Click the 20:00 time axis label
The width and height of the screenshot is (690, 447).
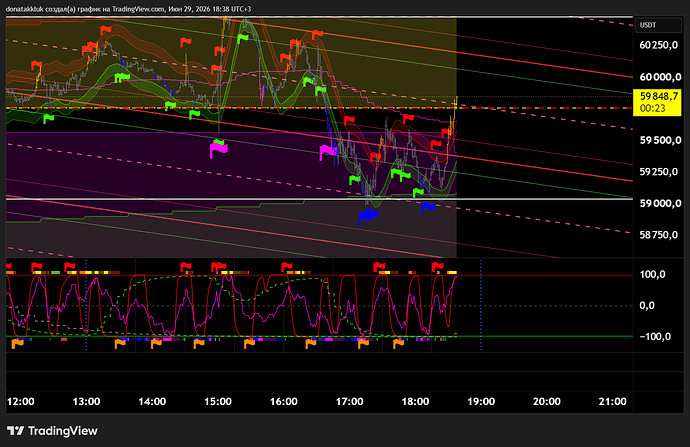(x=547, y=401)
